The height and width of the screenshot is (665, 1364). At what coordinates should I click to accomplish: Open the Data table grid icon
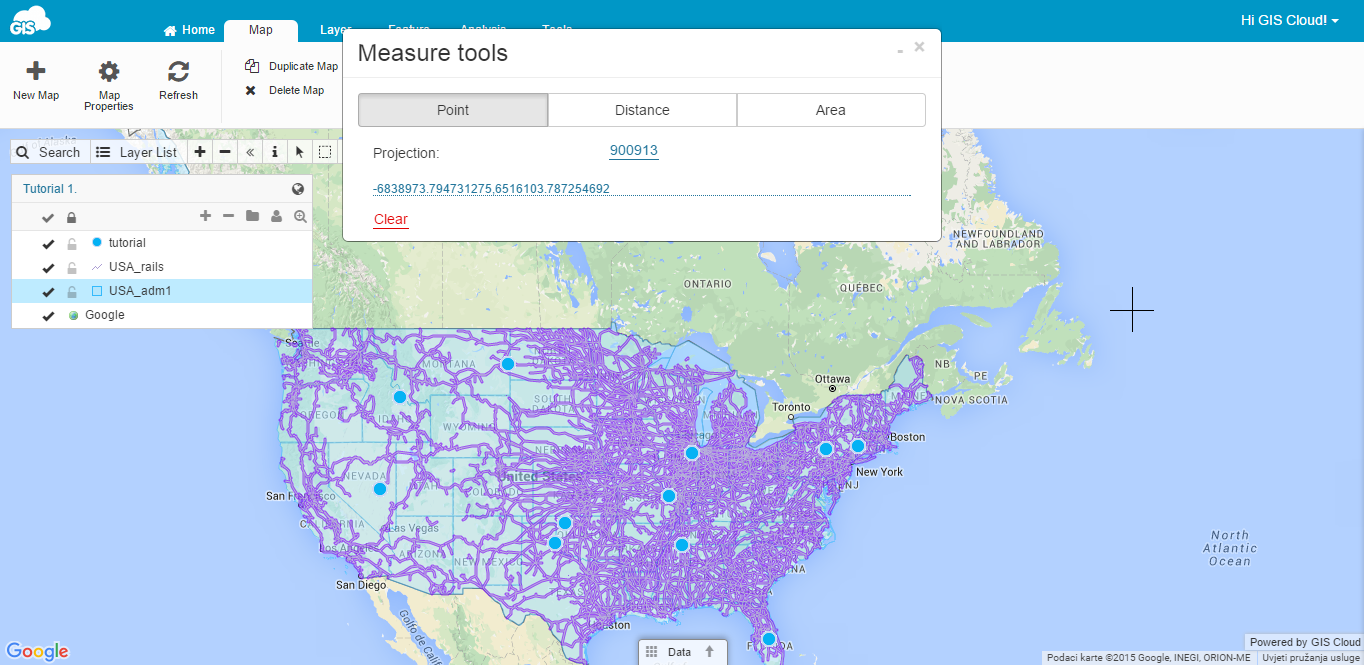[x=651, y=652]
